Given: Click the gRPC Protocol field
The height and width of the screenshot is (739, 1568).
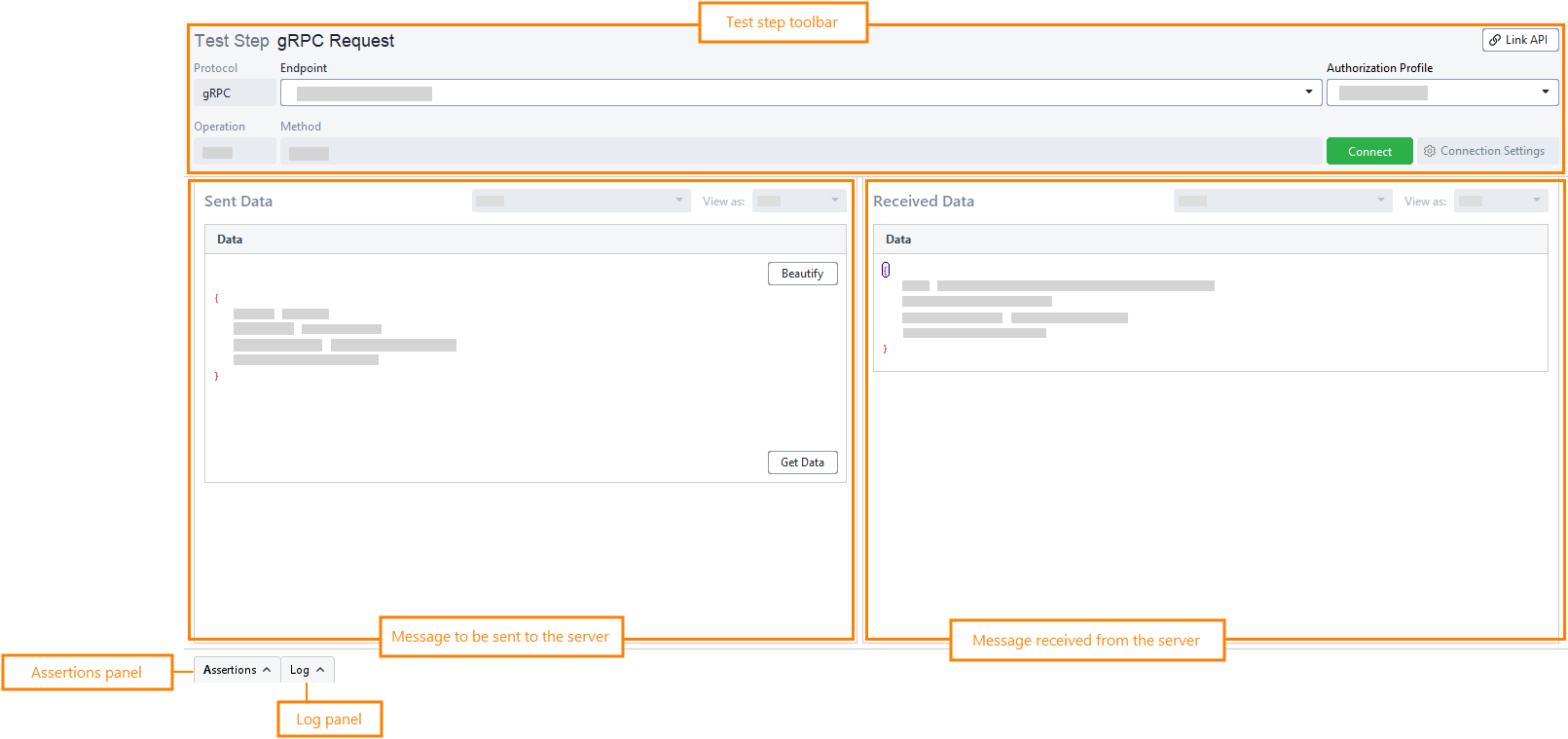Looking at the screenshot, I should [235, 93].
